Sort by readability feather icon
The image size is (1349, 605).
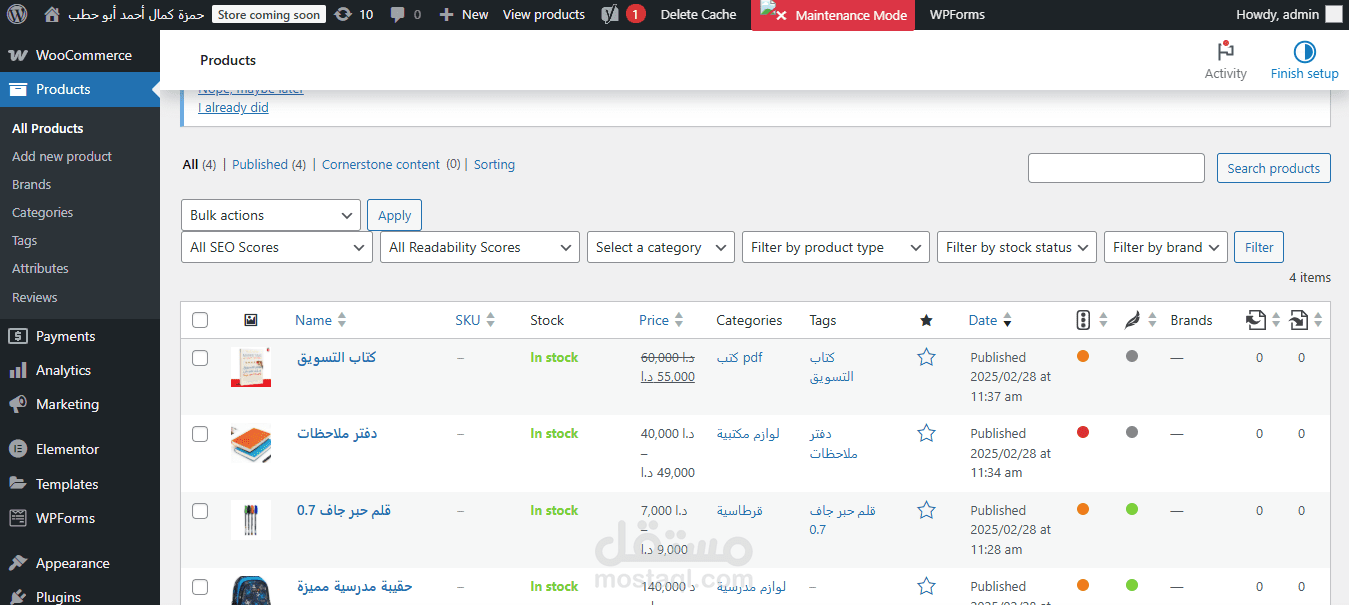pyautogui.click(x=1132, y=320)
